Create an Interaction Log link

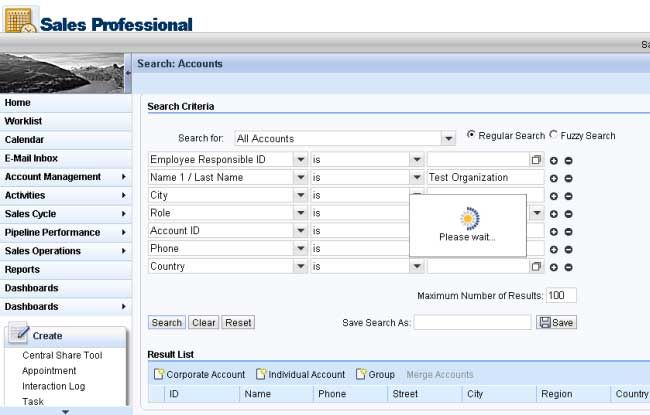(x=53, y=386)
